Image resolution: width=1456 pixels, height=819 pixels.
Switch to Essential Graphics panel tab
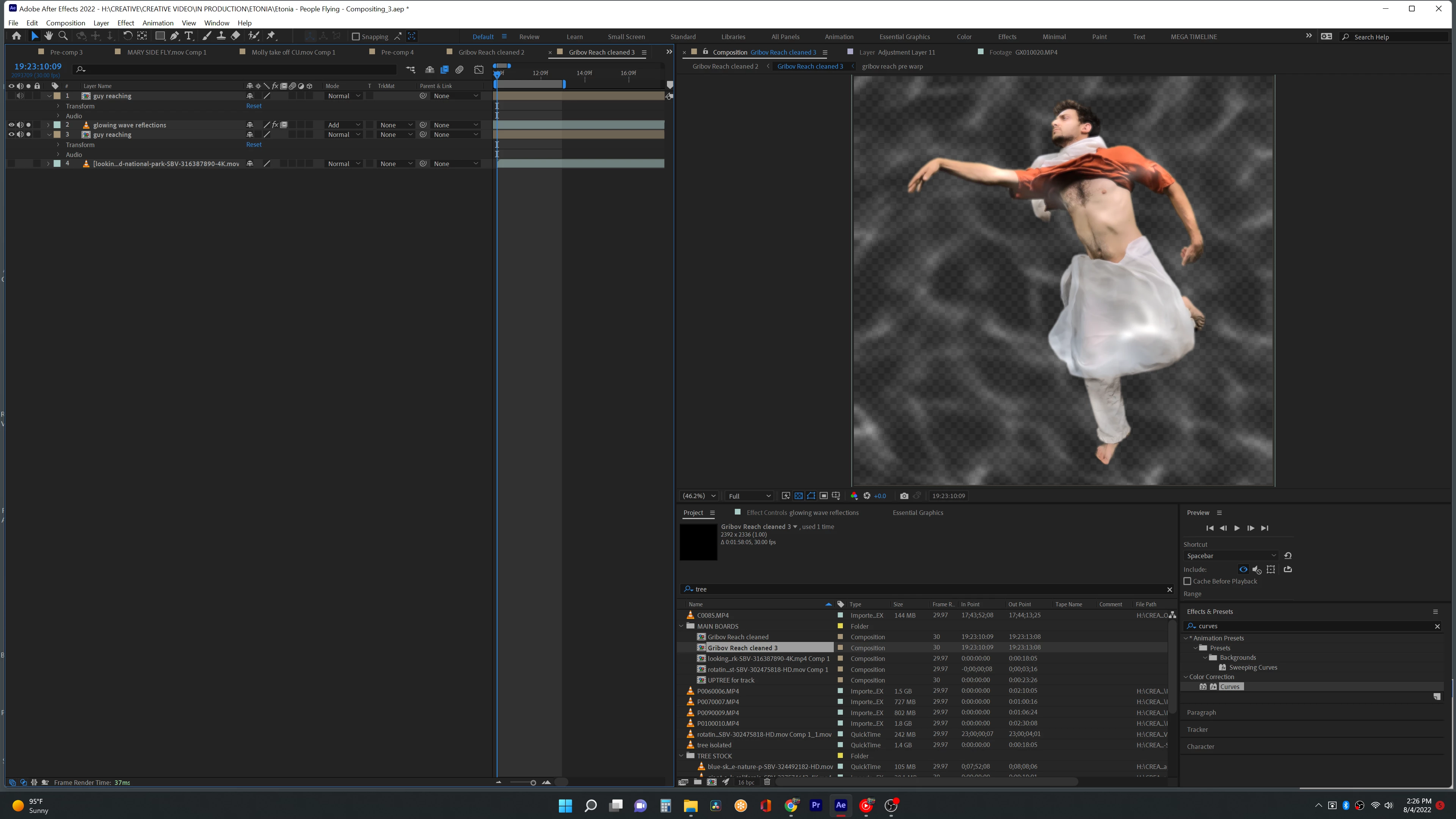pyautogui.click(x=917, y=513)
